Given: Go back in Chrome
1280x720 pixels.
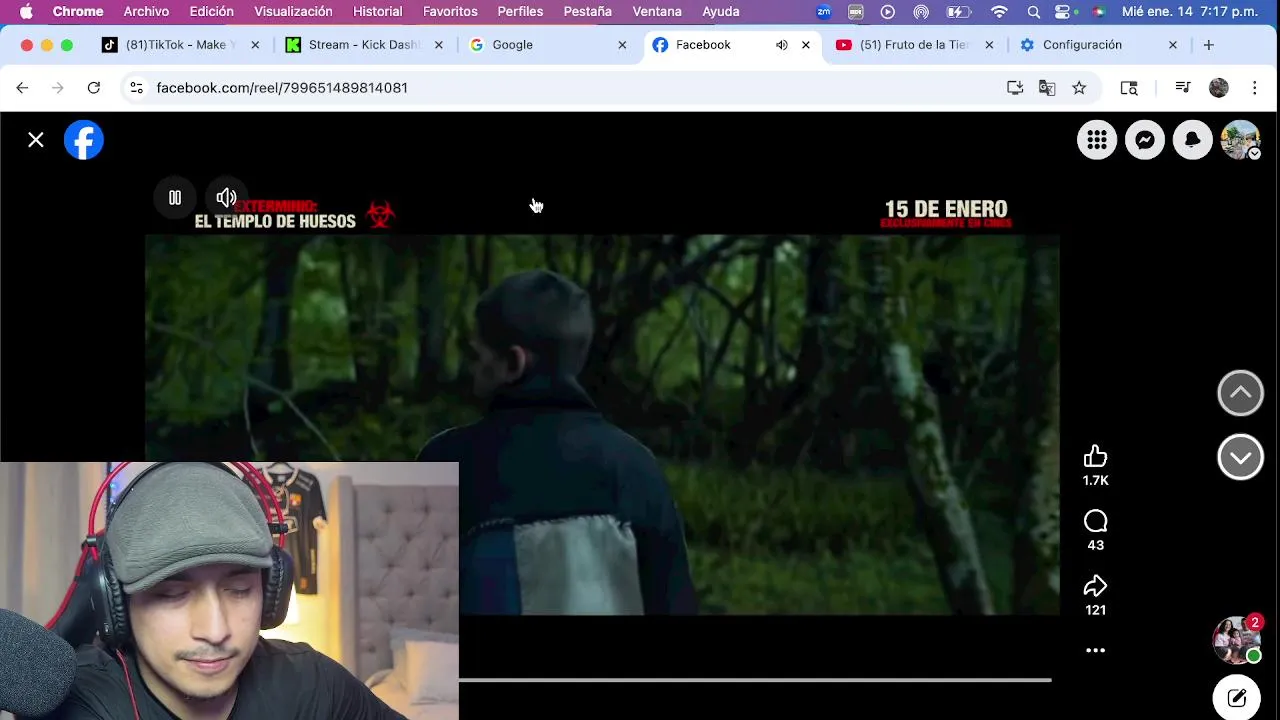Looking at the screenshot, I should [22, 88].
